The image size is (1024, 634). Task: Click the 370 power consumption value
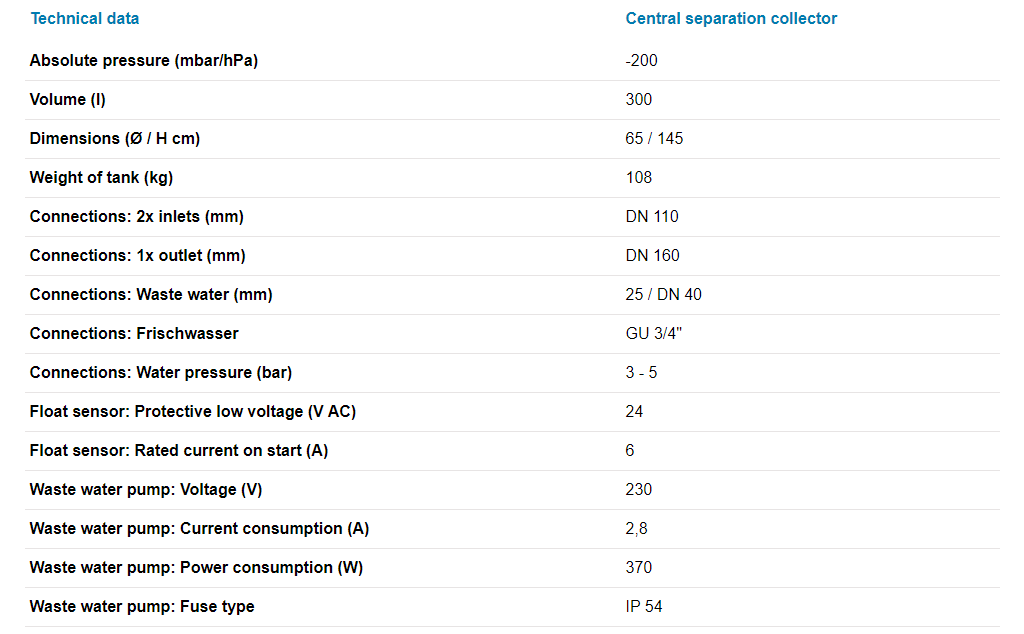tap(638, 567)
